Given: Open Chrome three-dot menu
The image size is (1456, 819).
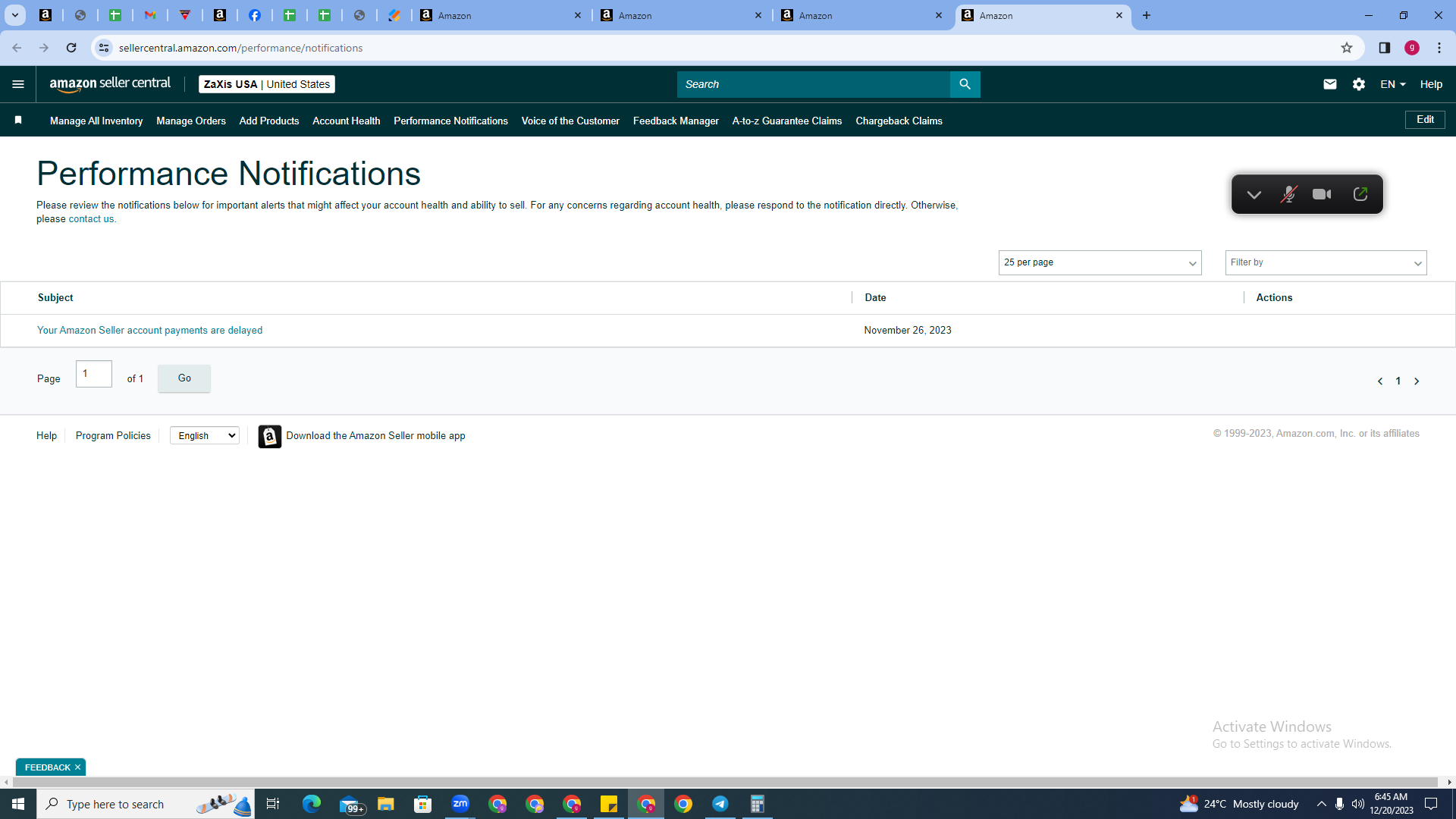Looking at the screenshot, I should tap(1439, 48).
